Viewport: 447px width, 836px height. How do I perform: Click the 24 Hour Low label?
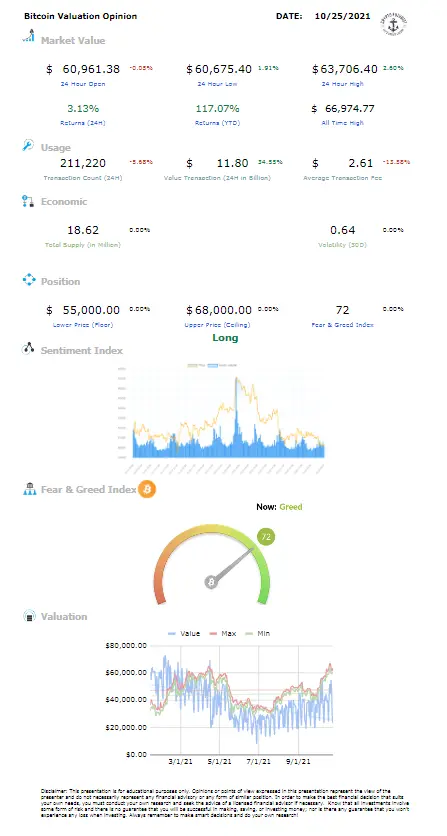(x=217, y=84)
